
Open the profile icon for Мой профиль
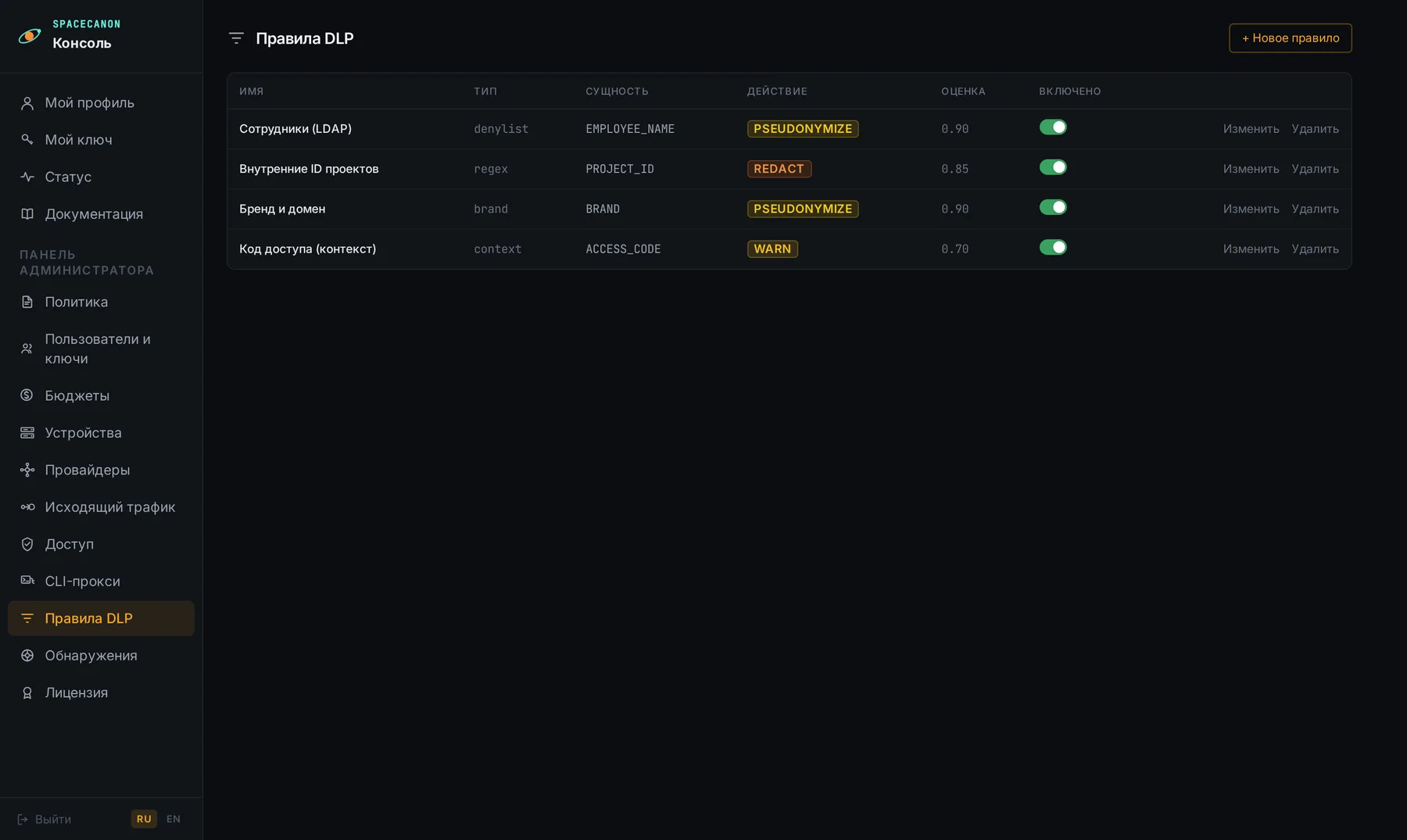(x=27, y=103)
